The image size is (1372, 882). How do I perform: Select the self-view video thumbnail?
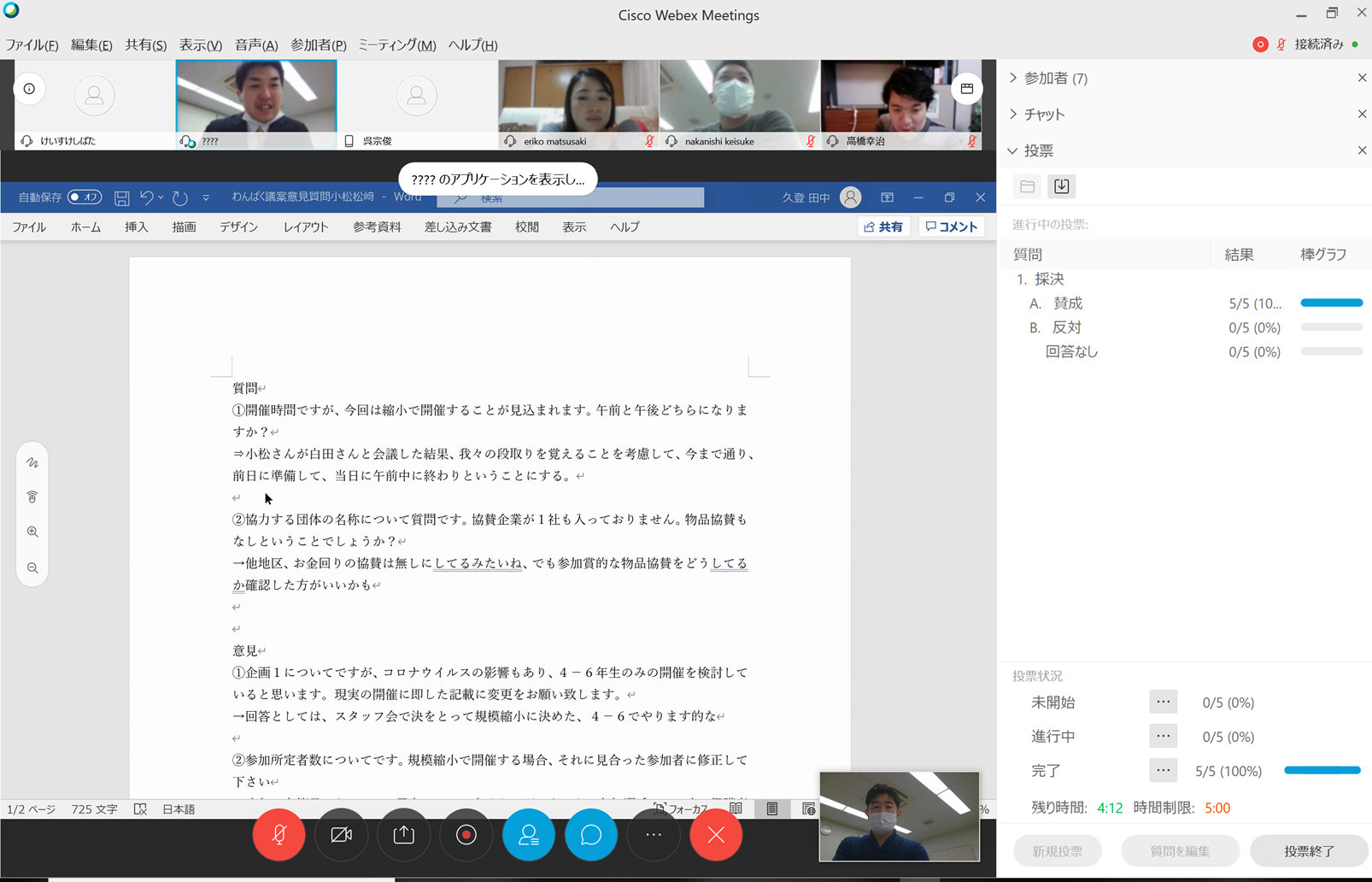pos(899,816)
